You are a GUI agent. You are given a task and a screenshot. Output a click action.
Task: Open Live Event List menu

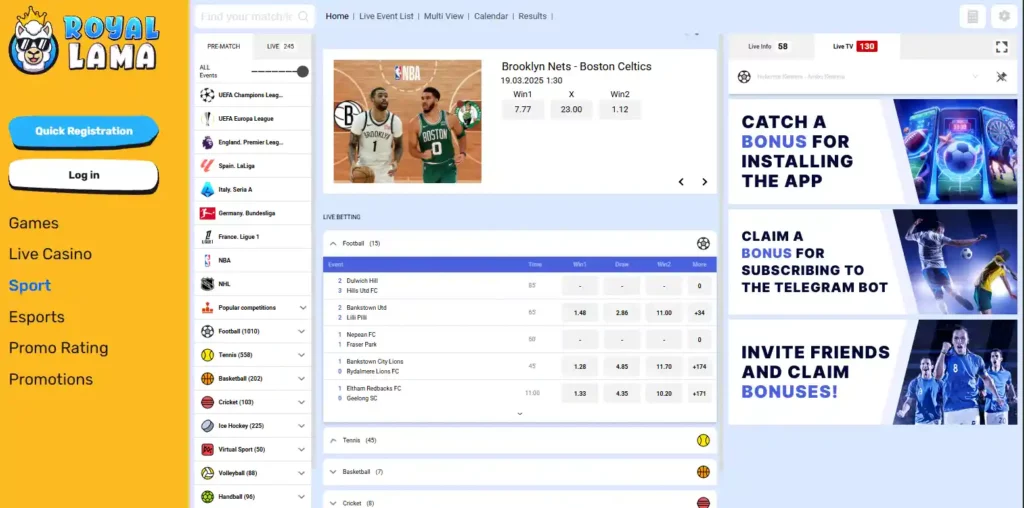click(x=386, y=16)
